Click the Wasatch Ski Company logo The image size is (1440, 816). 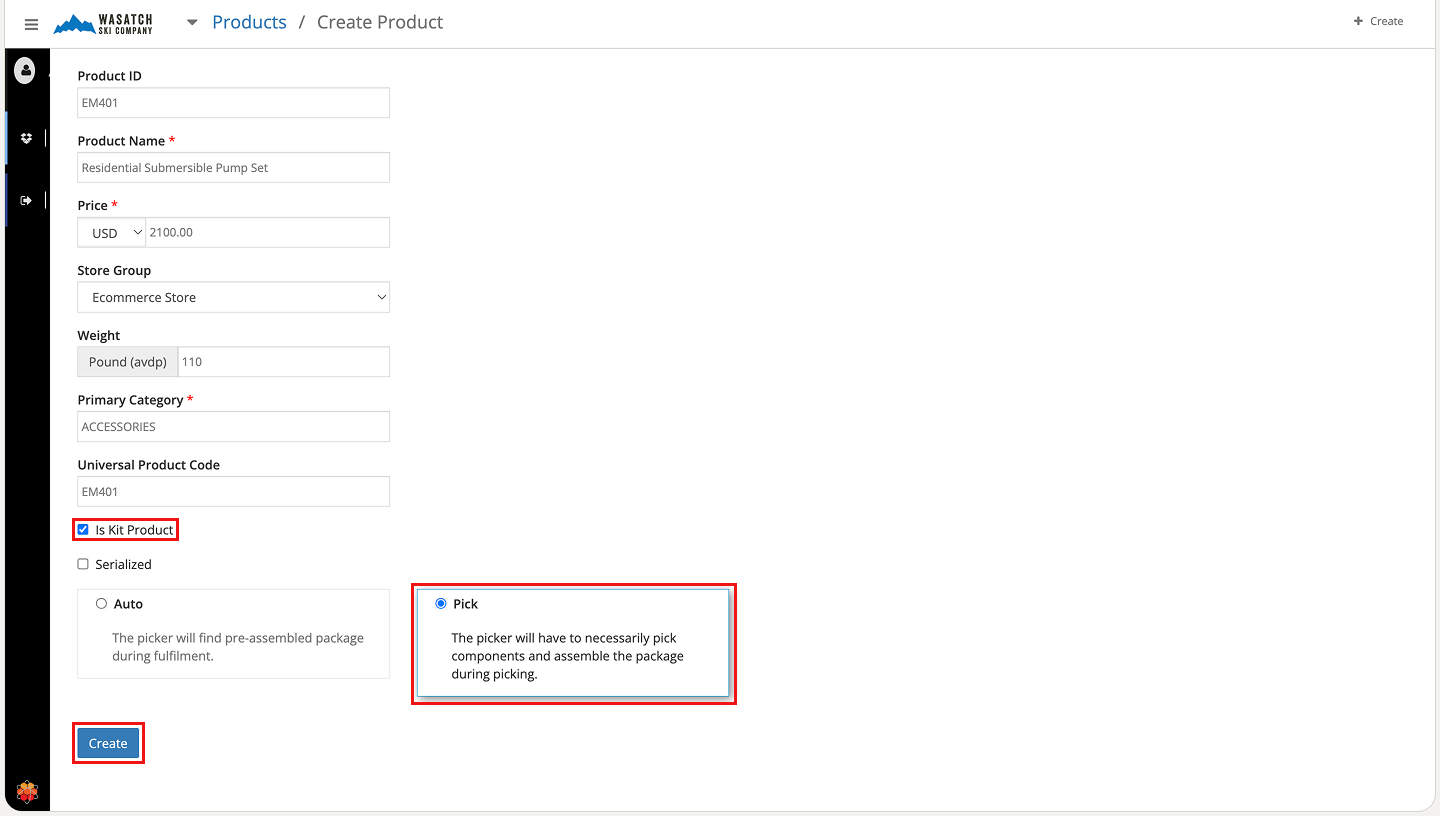point(104,24)
